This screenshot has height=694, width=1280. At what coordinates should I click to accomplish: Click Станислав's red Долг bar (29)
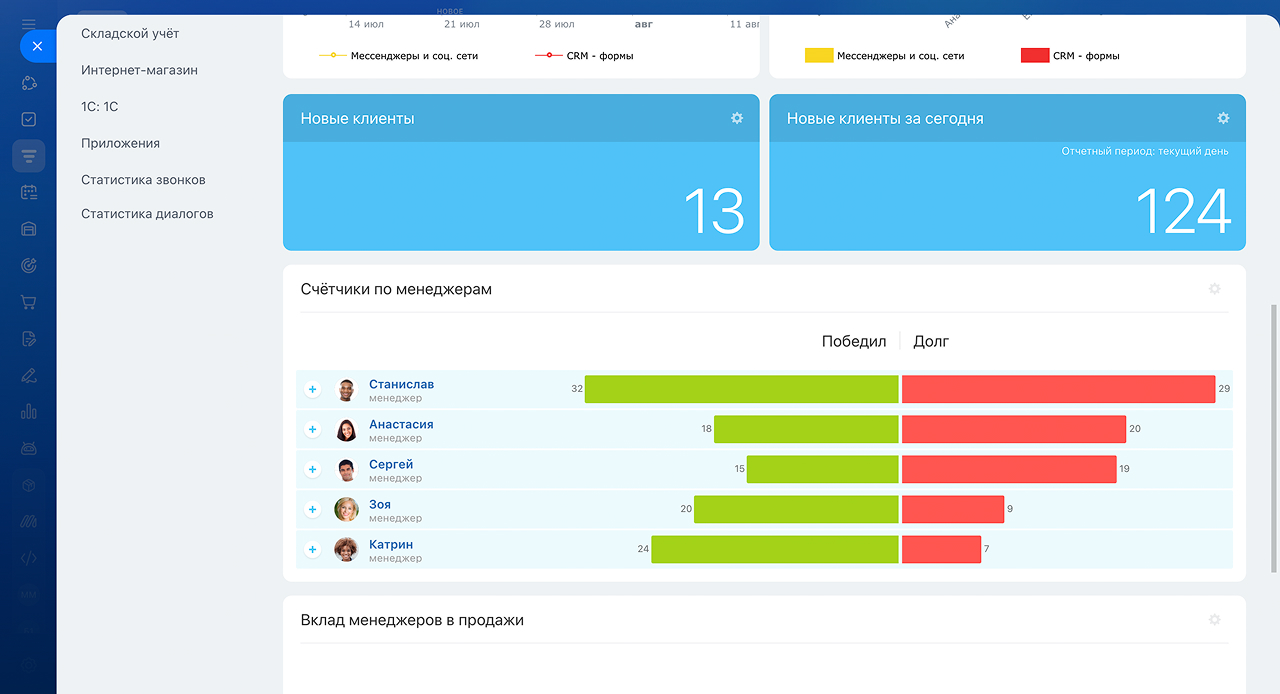1058,389
